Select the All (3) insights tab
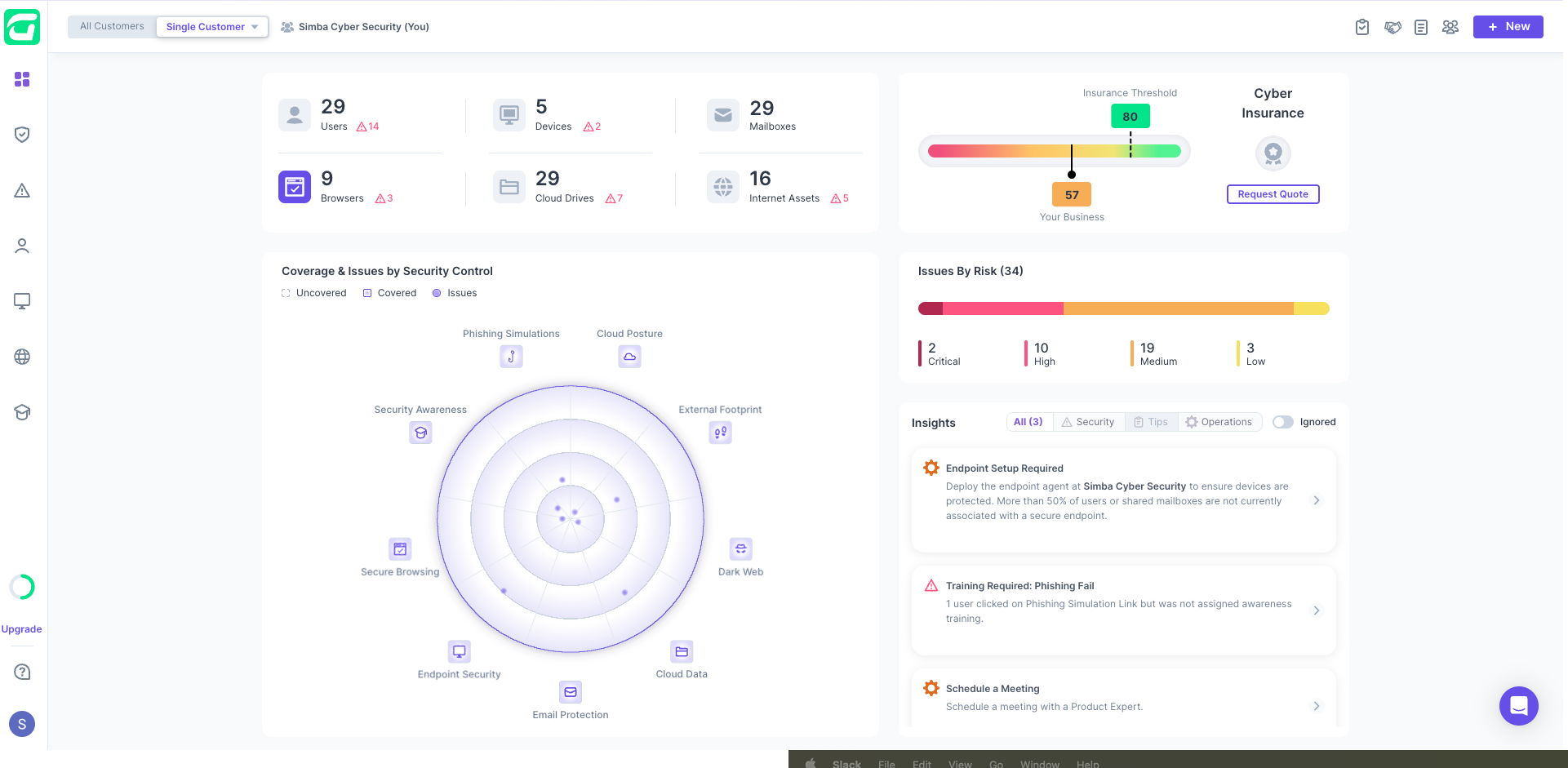The height and width of the screenshot is (768, 1568). click(x=1028, y=422)
